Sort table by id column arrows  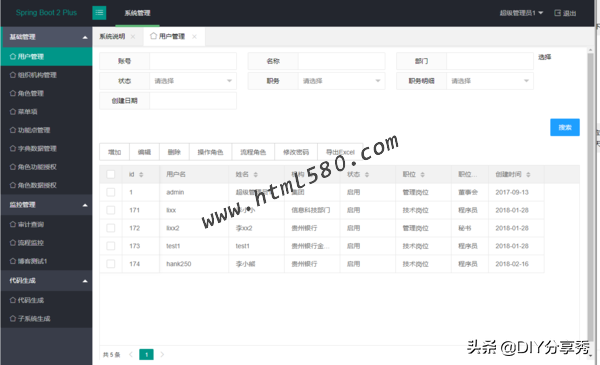141,174
